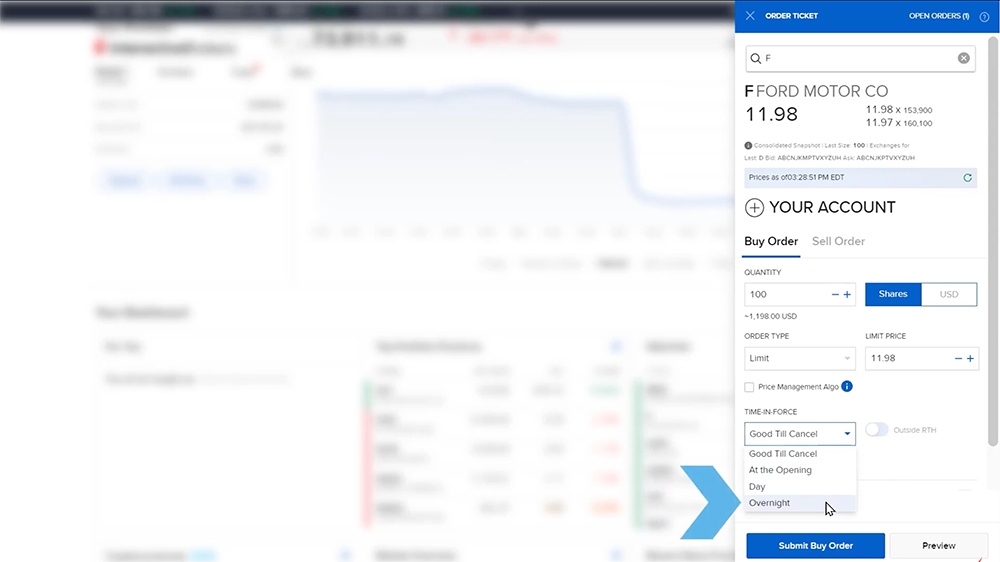Enable Price Management Algo checkbox
The height and width of the screenshot is (562, 1000).
point(750,387)
